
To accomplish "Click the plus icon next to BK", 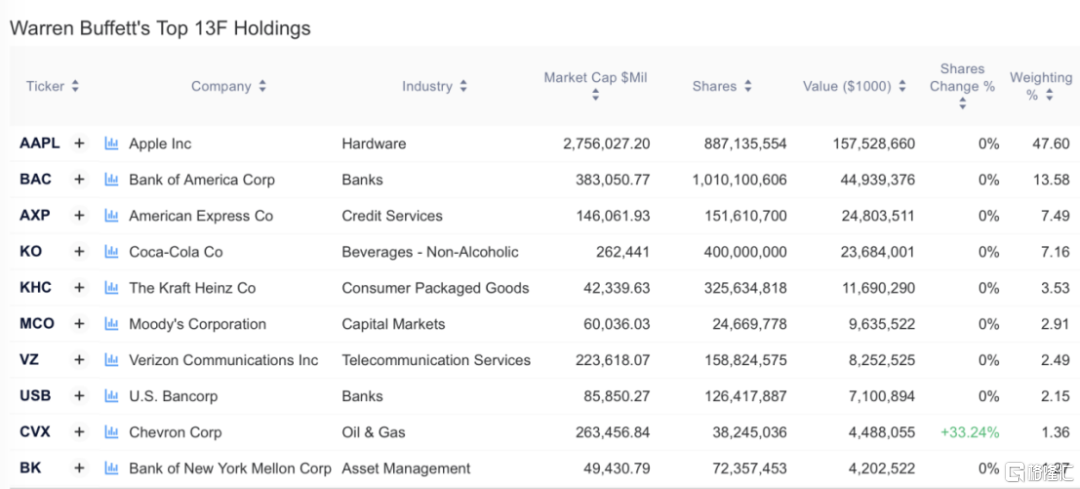I will (79, 468).
